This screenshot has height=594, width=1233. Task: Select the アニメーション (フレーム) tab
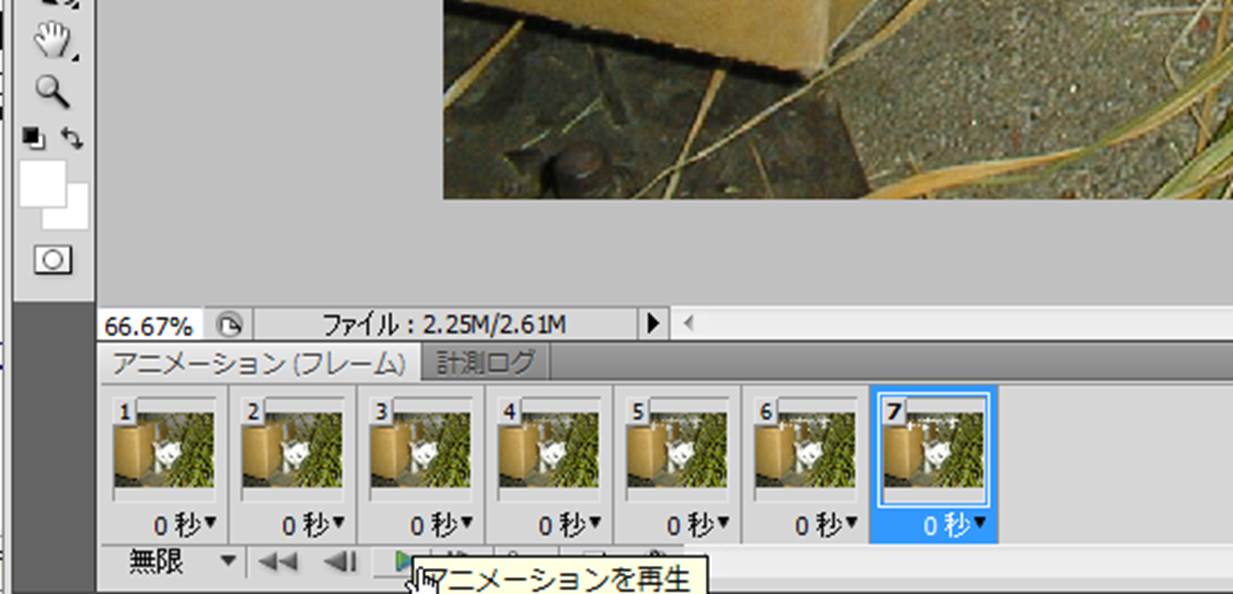point(258,363)
